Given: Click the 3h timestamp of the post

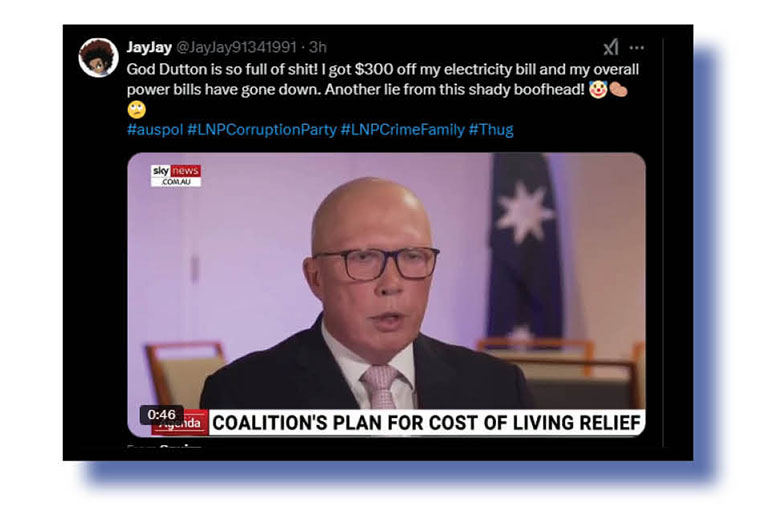Looking at the screenshot, I should click(318, 47).
